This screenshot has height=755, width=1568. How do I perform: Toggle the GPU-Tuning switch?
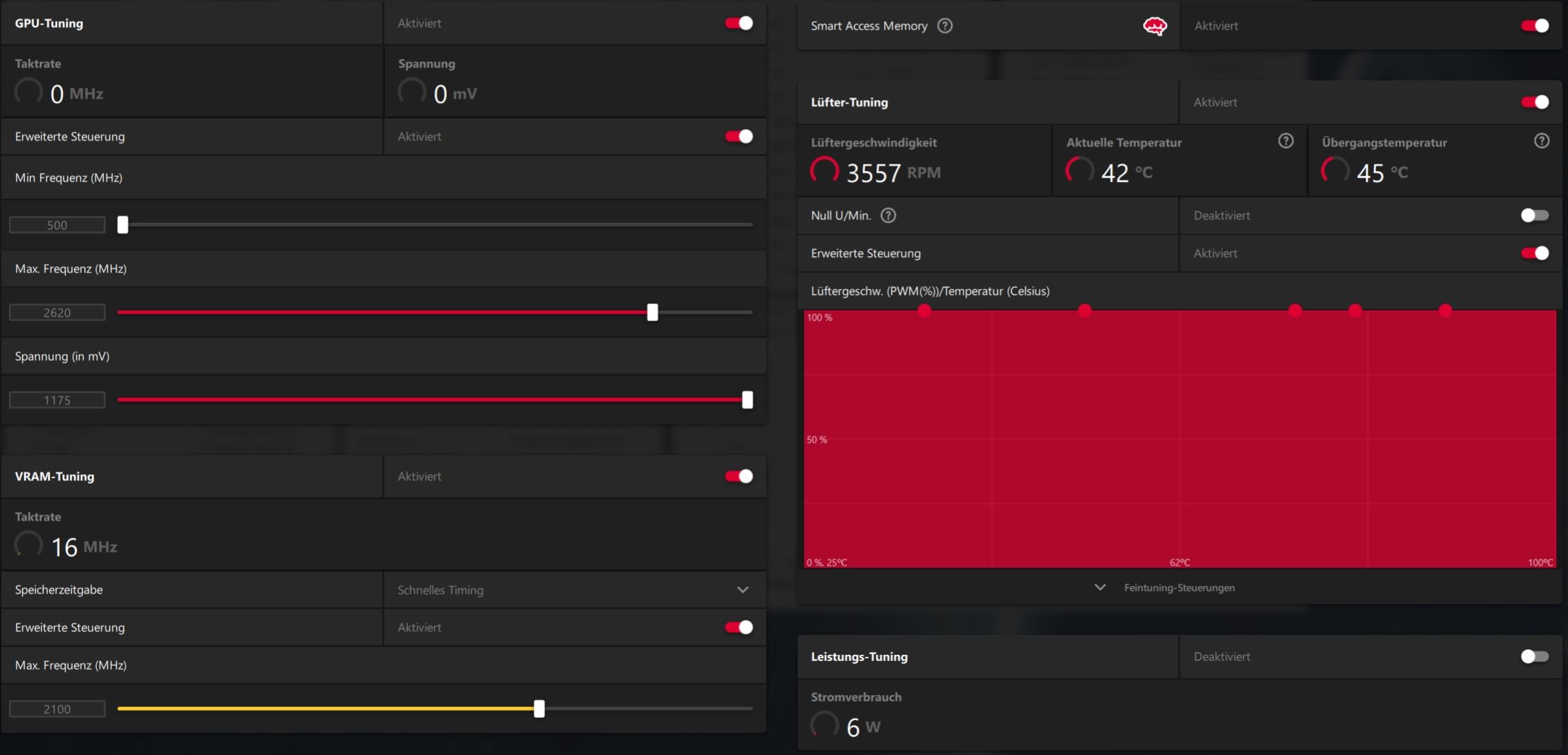point(739,23)
